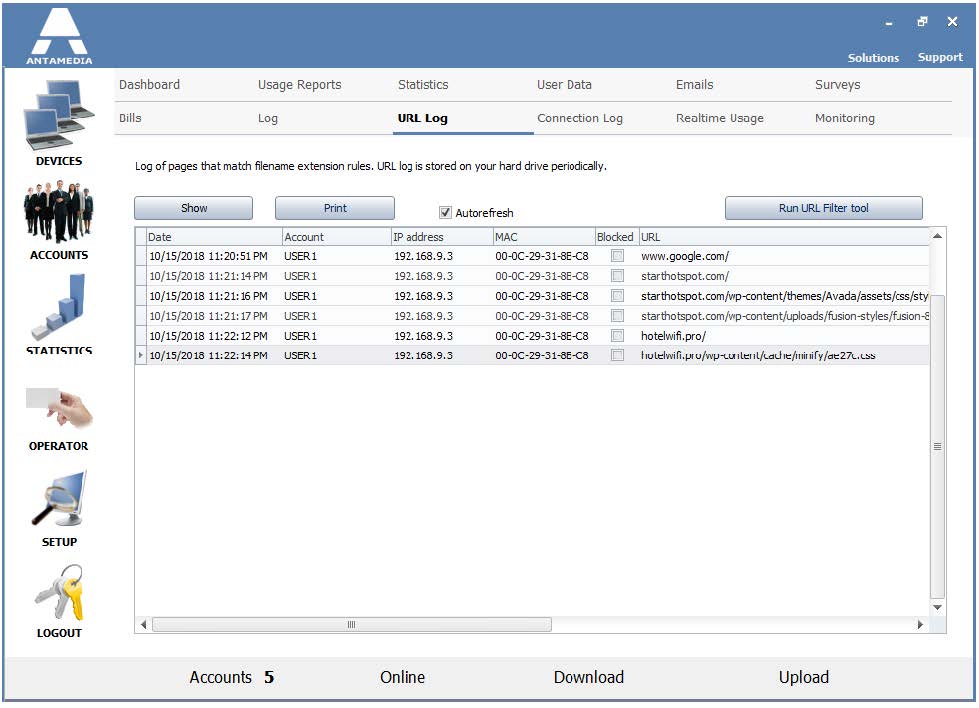Screen dimensions: 979x708
Task: Click the horizontal scrollbar thumb
Action: click(x=352, y=624)
